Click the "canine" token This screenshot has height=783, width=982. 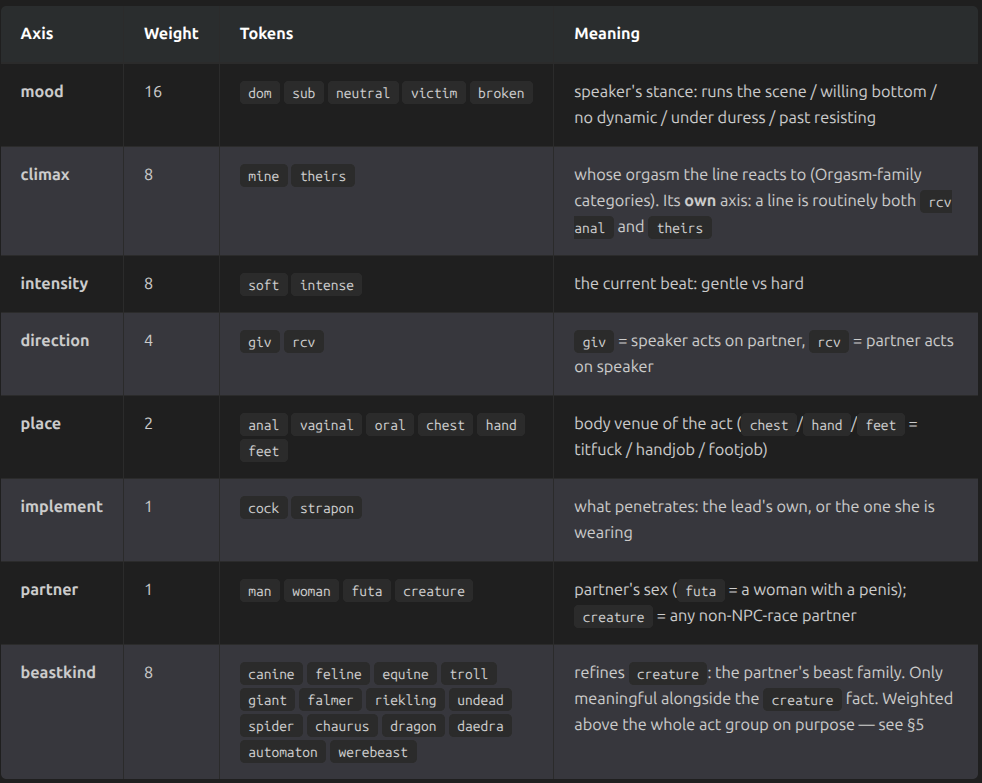point(271,674)
